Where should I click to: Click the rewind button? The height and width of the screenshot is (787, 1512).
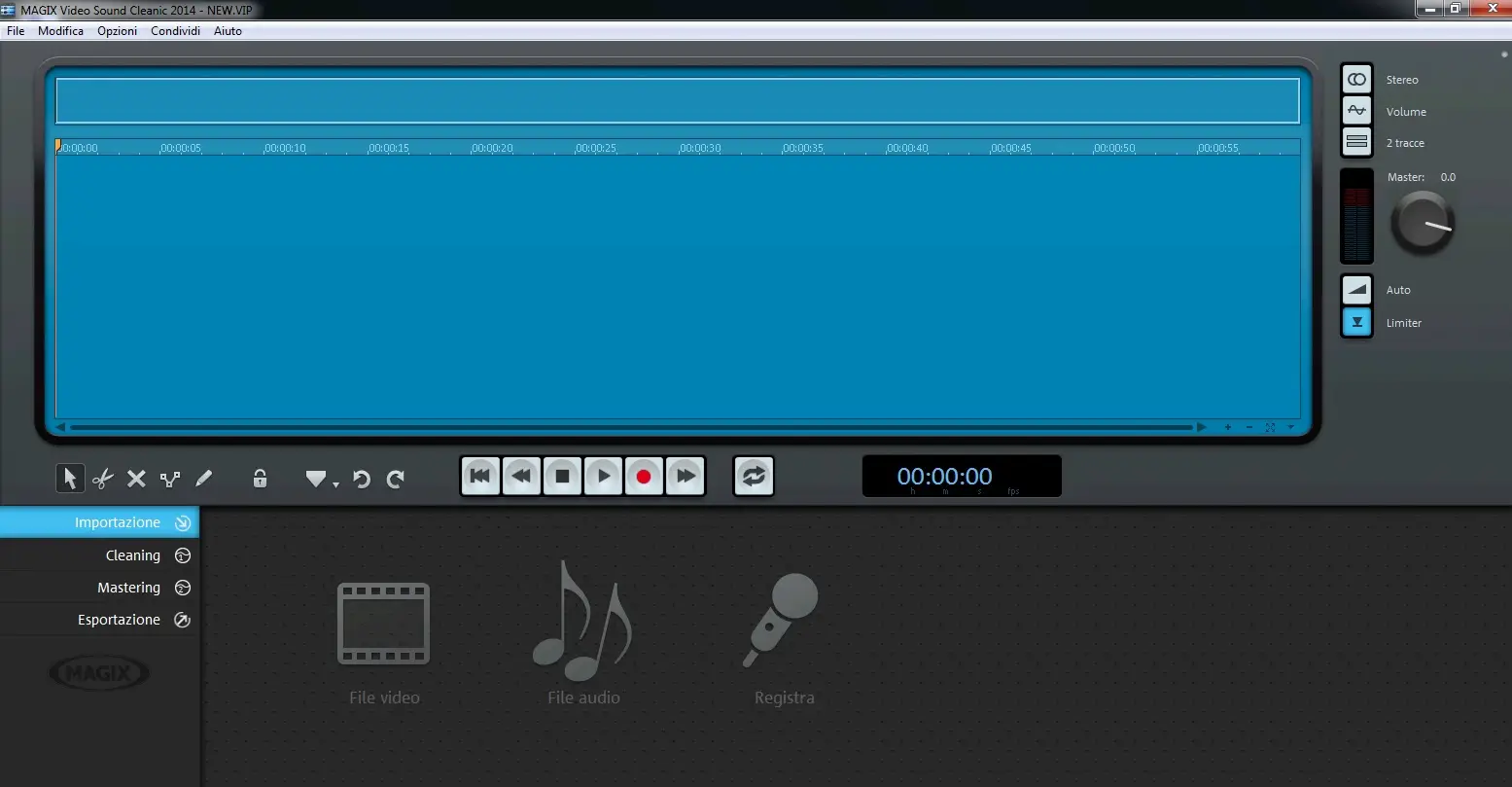pos(521,476)
